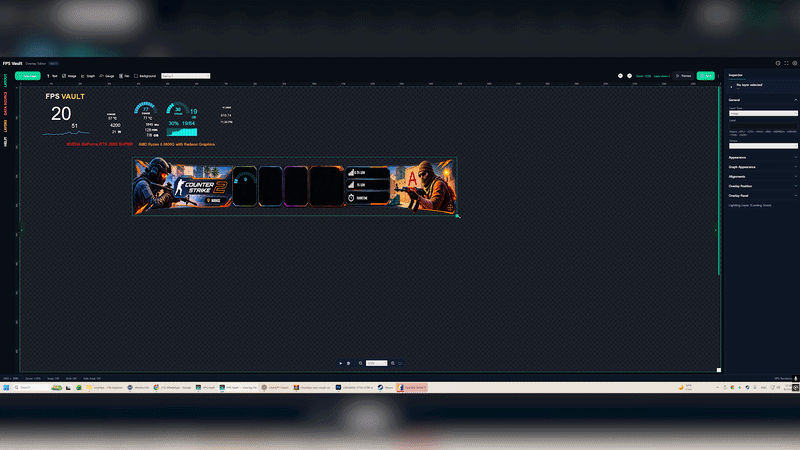The image size is (800, 450).
Task: Open the Photoshop taskbar item
Action: coord(354,388)
